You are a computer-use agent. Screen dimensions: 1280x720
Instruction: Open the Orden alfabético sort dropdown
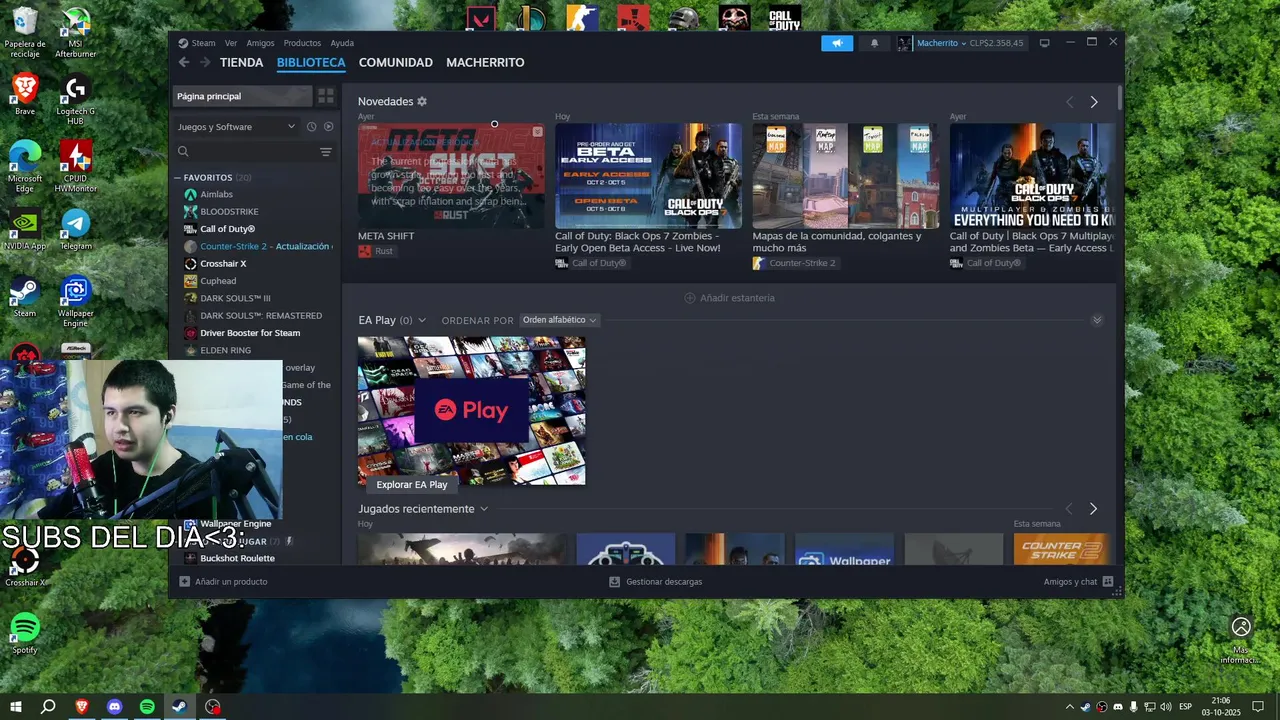pos(559,320)
